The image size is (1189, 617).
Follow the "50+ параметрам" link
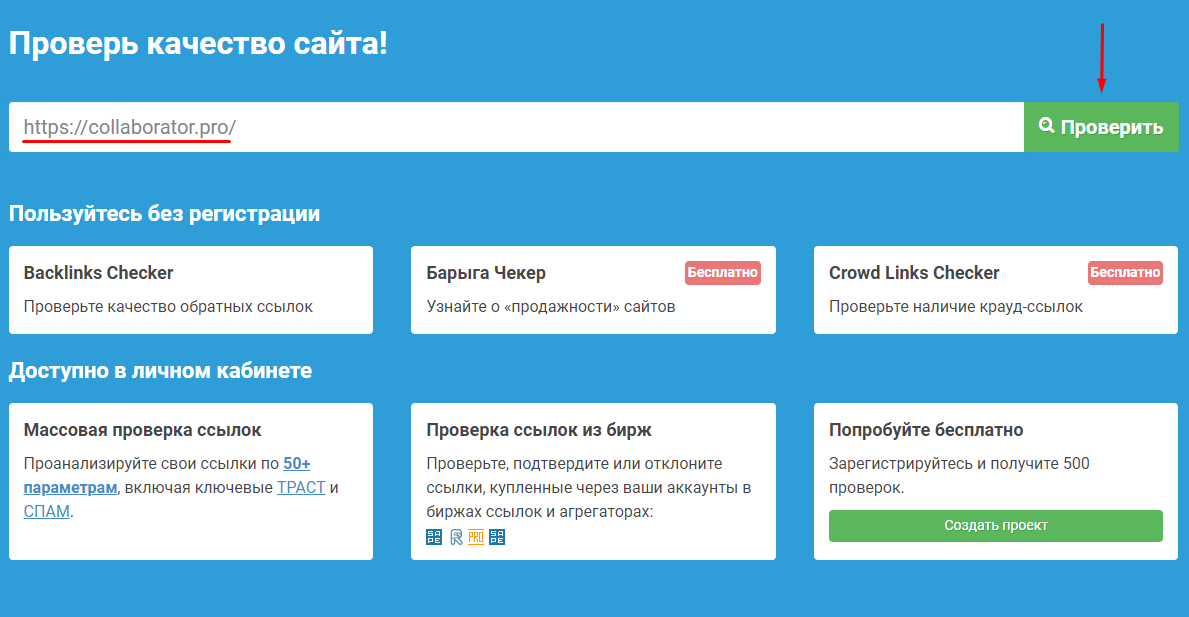click(x=296, y=464)
